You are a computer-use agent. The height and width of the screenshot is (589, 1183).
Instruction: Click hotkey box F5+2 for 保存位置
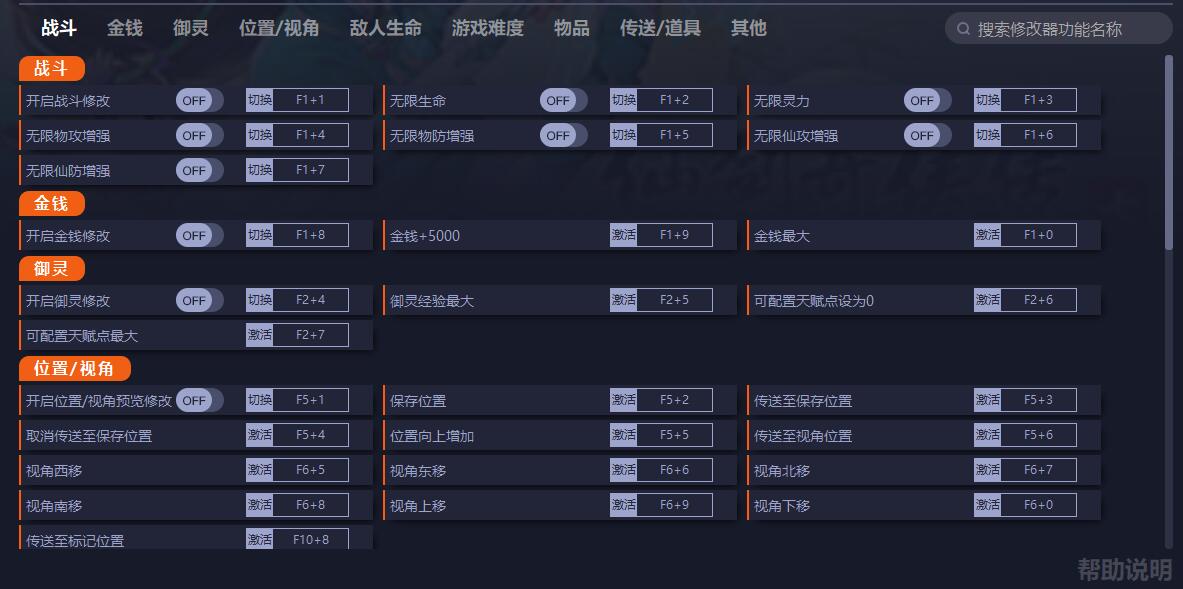tap(675, 400)
